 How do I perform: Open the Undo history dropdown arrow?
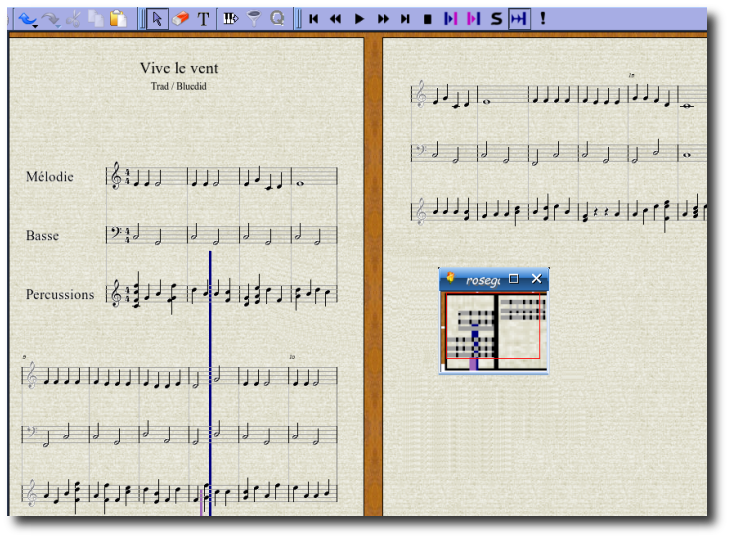click(x=35, y=26)
